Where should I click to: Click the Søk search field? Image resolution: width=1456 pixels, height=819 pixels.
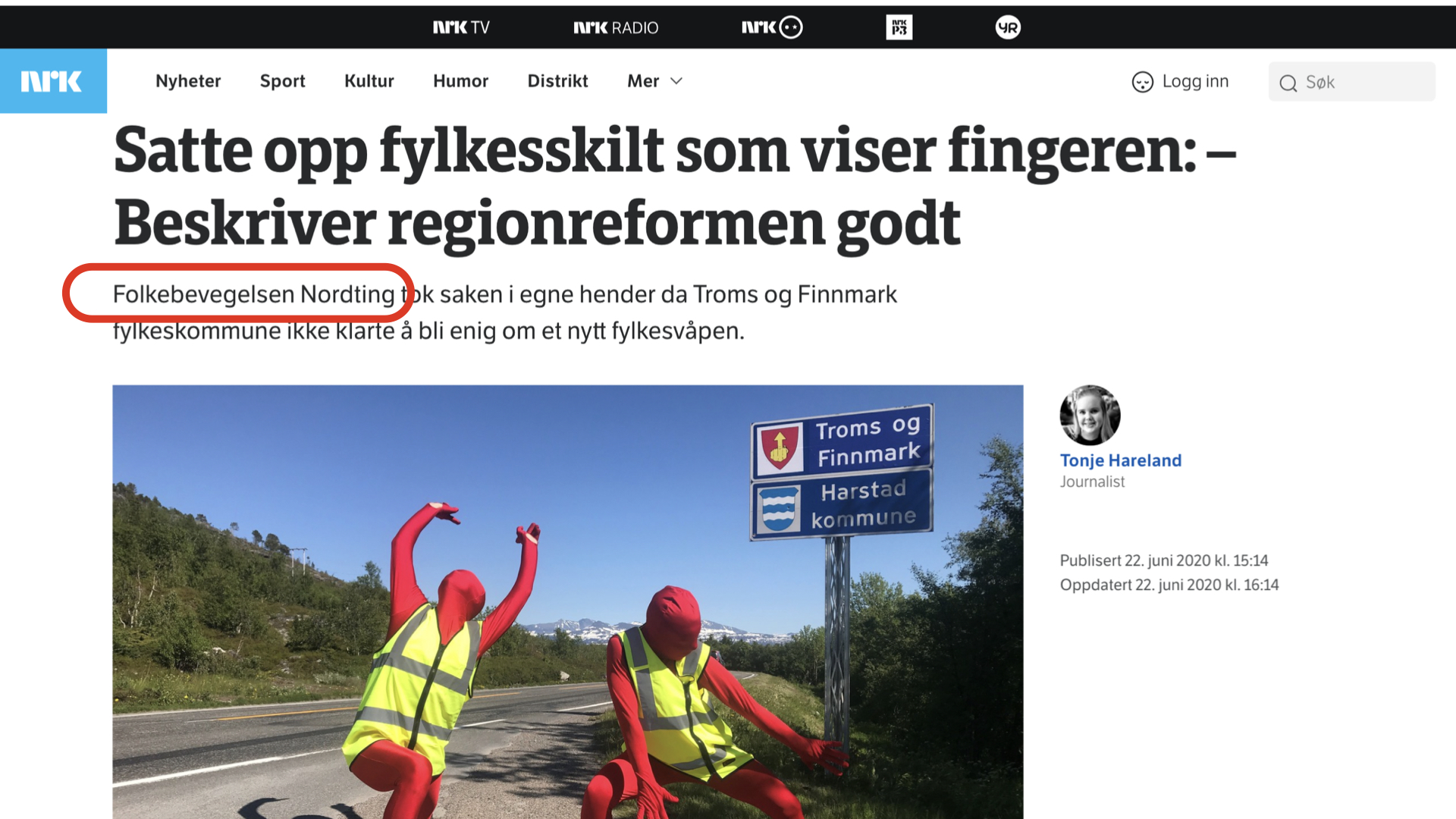click(x=1351, y=82)
